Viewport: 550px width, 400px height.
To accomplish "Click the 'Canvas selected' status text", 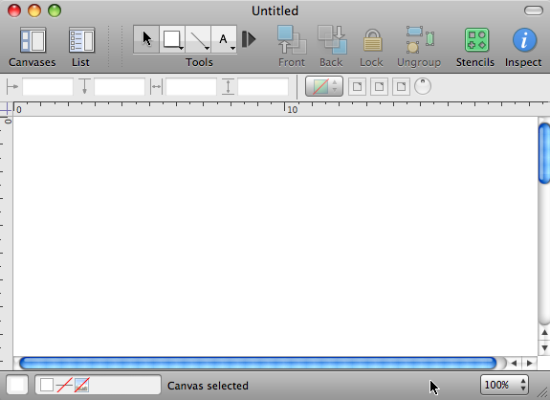I will coord(208,386).
